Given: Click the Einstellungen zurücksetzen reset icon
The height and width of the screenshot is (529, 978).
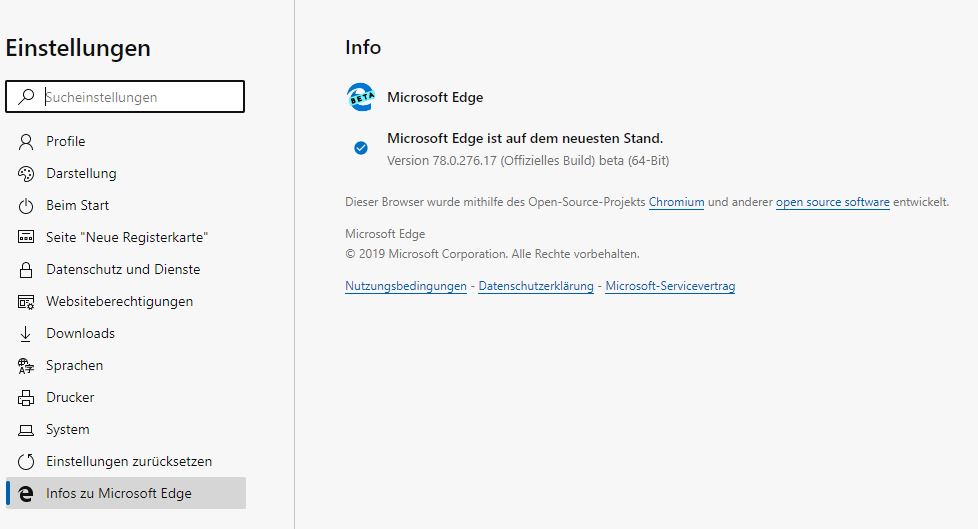Looking at the screenshot, I should coord(26,462).
